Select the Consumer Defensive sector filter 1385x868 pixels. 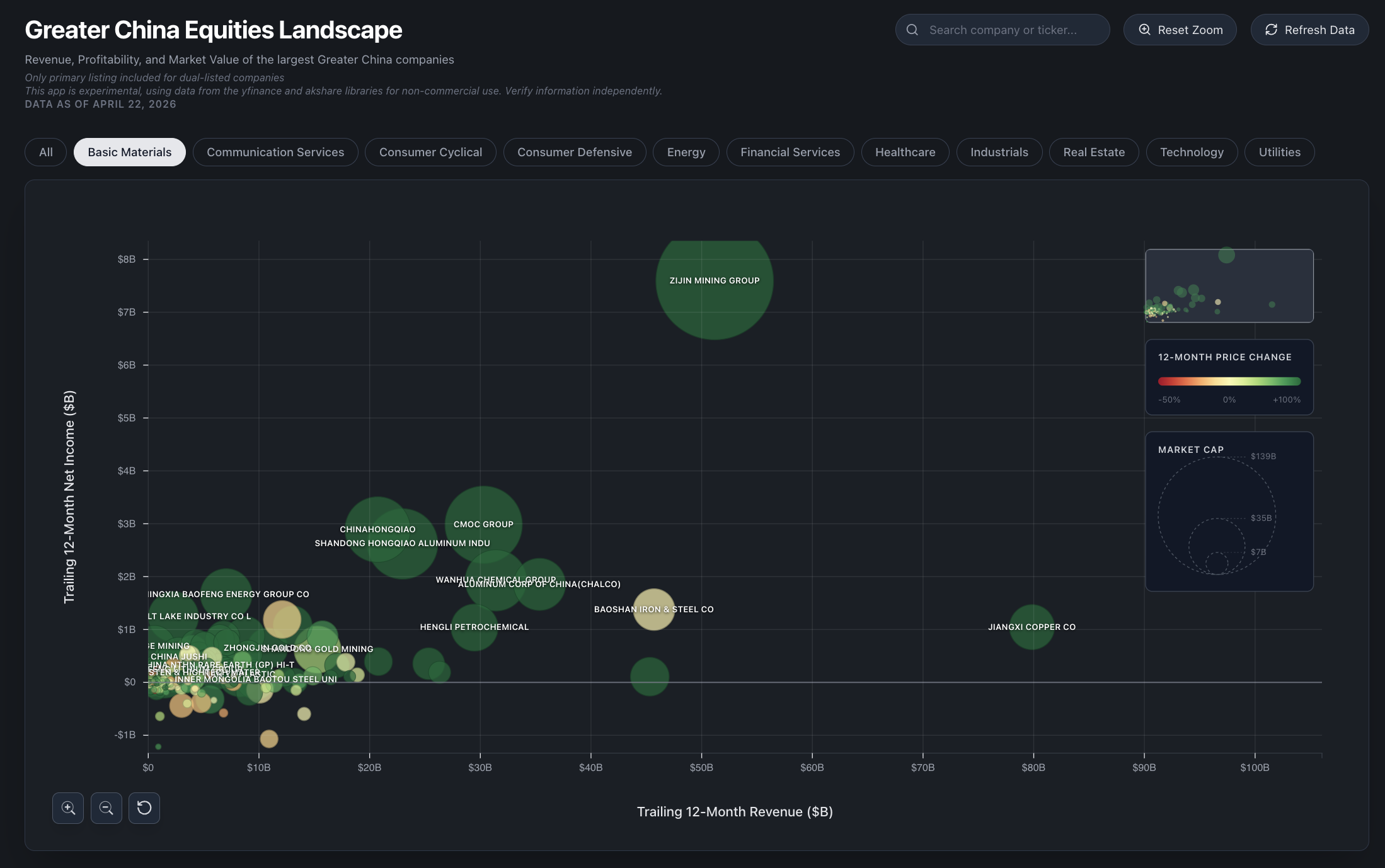coord(575,152)
